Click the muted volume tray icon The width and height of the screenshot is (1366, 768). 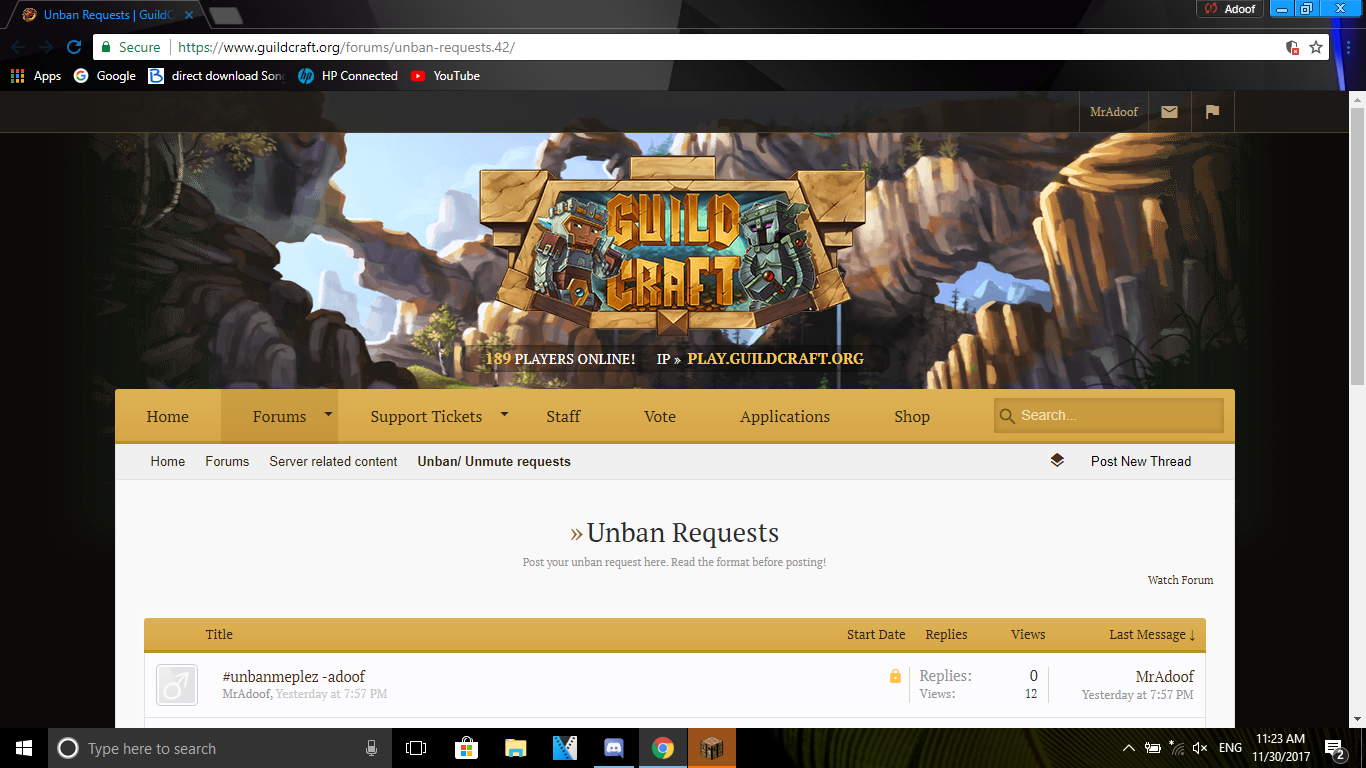coord(1200,748)
